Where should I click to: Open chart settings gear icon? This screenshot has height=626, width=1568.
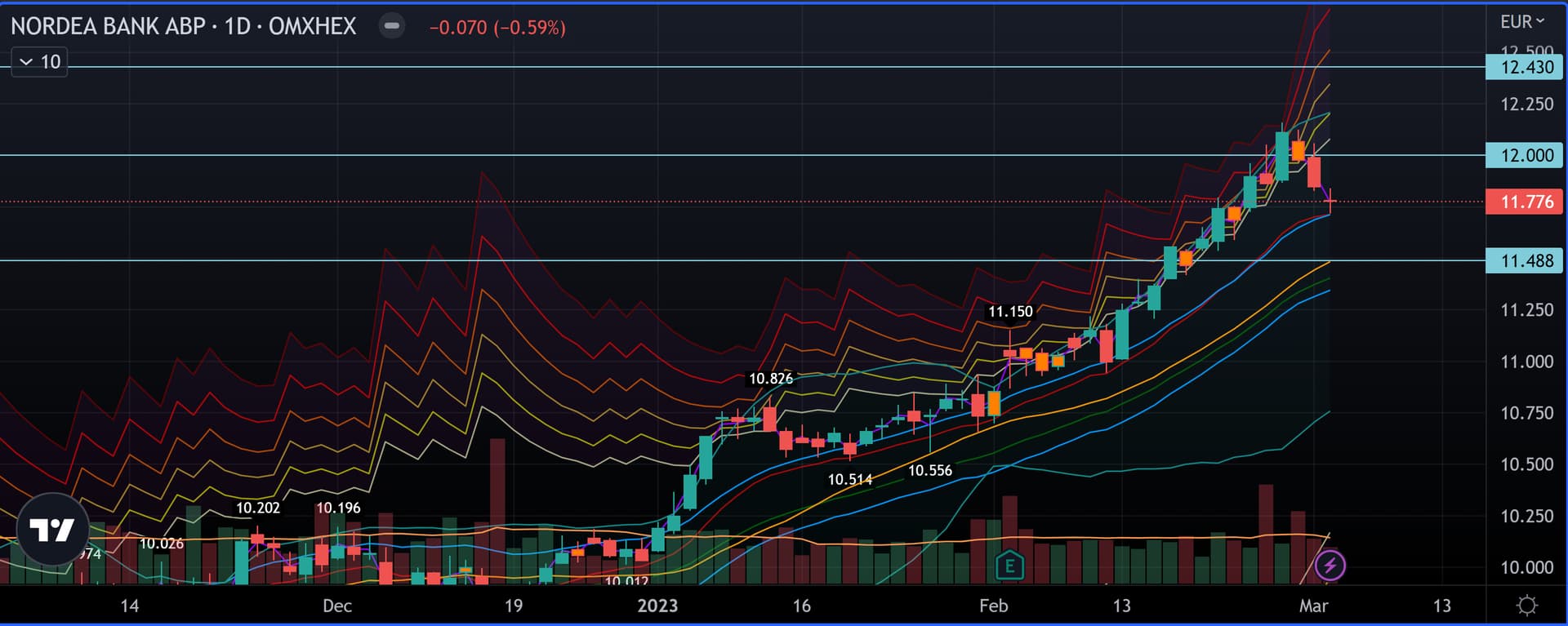1526,606
